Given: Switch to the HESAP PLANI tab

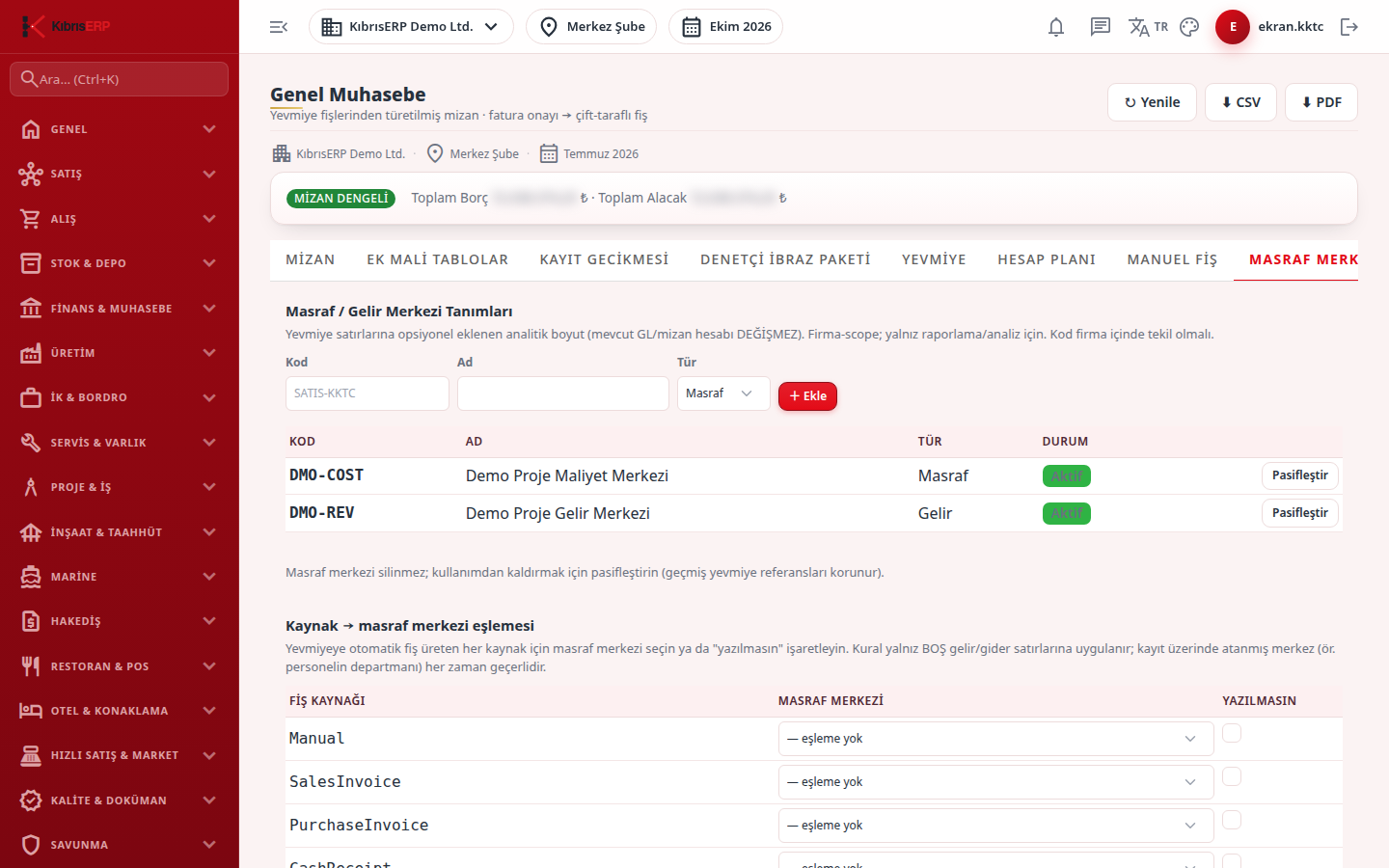Looking at the screenshot, I should point(1047,259).
